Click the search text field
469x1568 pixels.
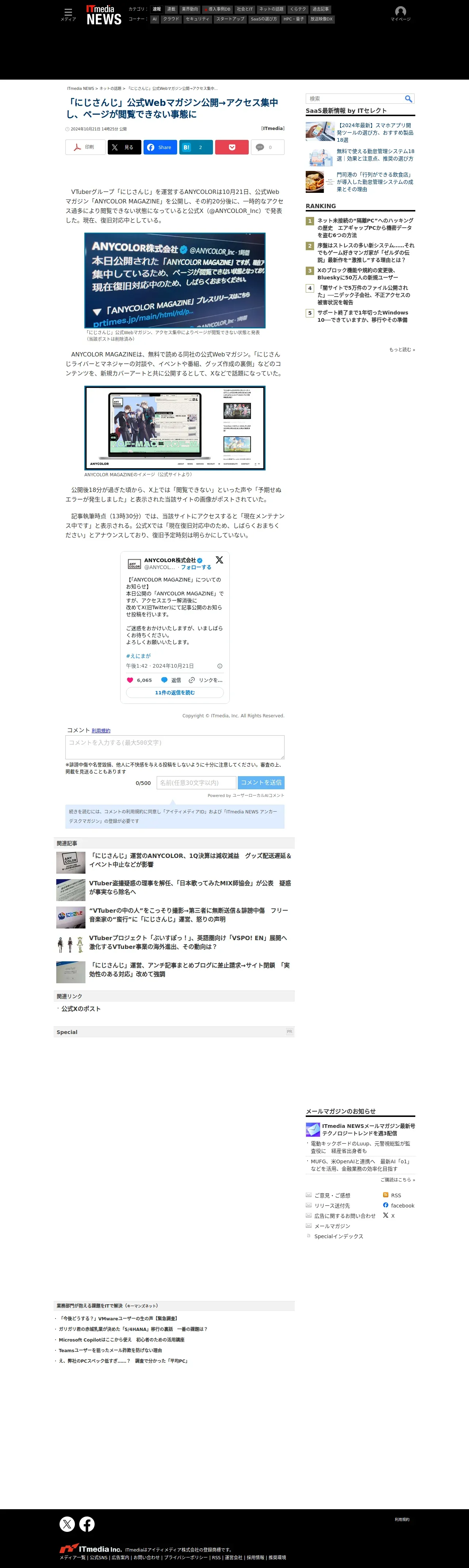tap(355, 99)
